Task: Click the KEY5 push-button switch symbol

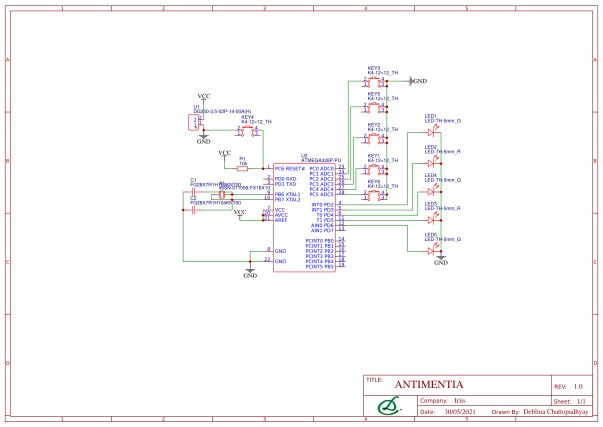Action: [x=374, y=107]
